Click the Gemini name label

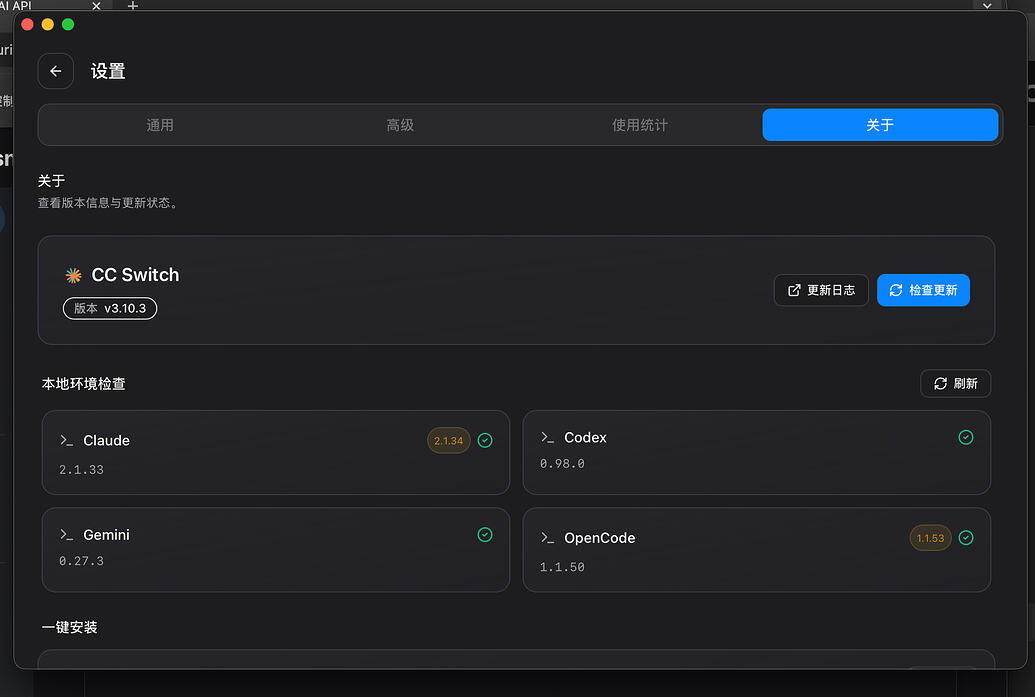(106, 535)
